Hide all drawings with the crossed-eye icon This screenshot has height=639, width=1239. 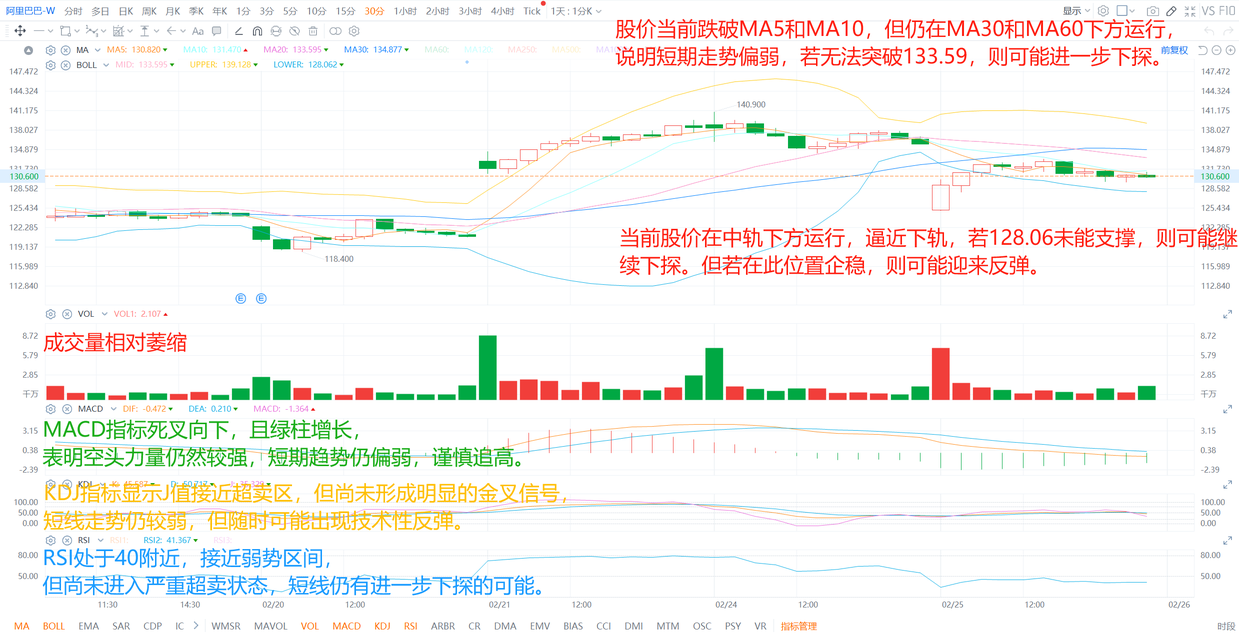[294, 31]
